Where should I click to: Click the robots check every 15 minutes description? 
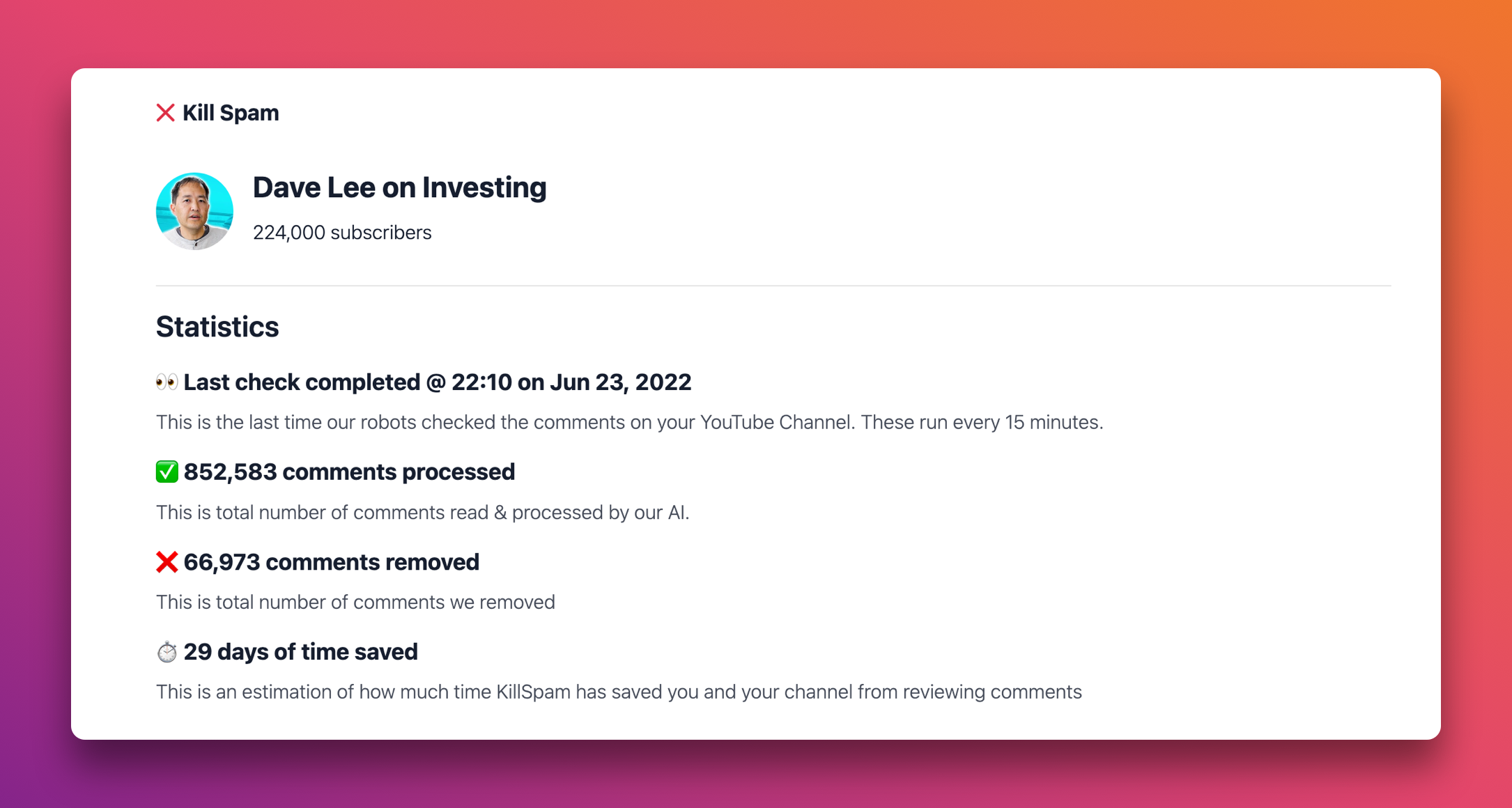pyautogui.click(x=629, y=422)
